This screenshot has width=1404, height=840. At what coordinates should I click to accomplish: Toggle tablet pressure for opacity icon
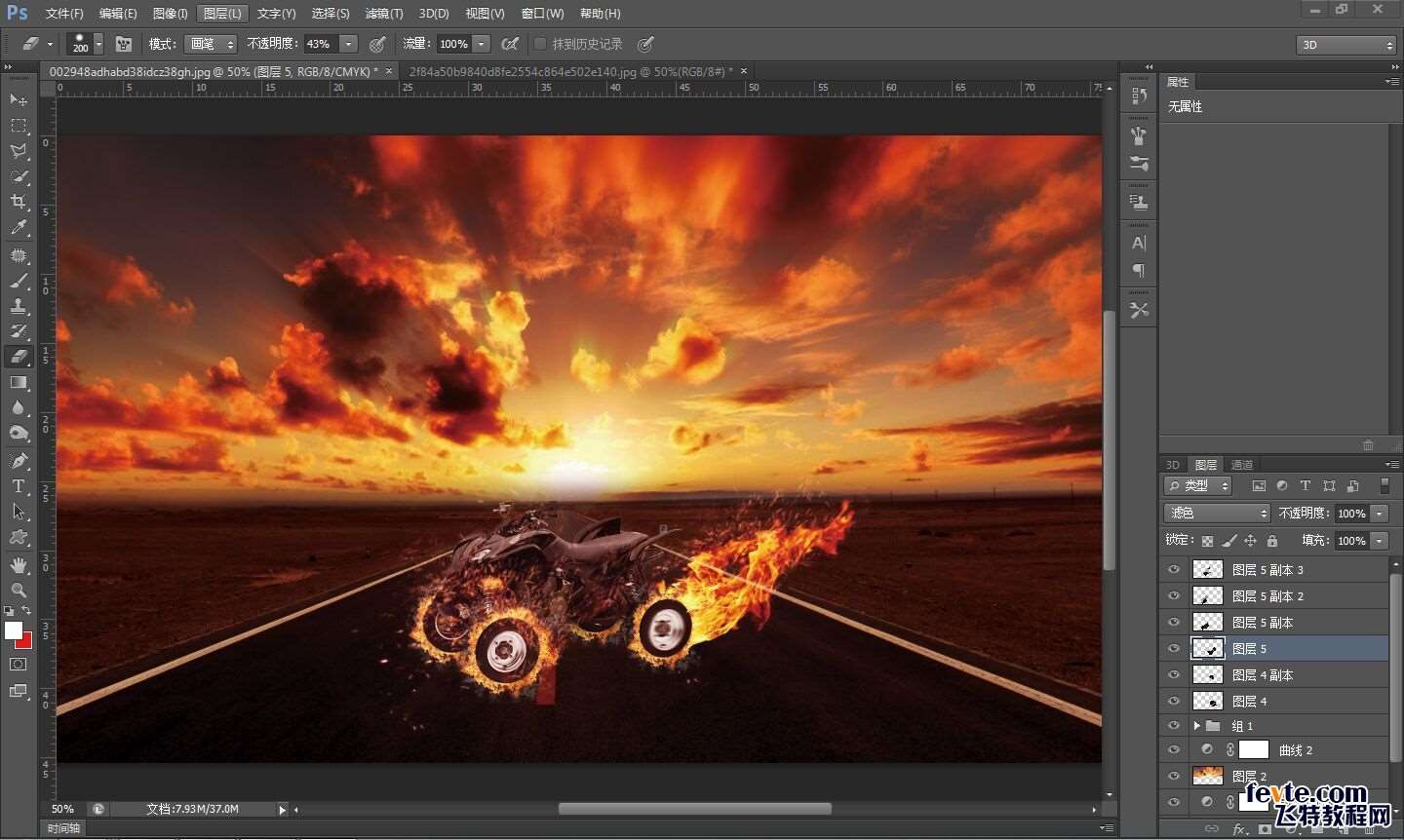(x=377, y=44)
